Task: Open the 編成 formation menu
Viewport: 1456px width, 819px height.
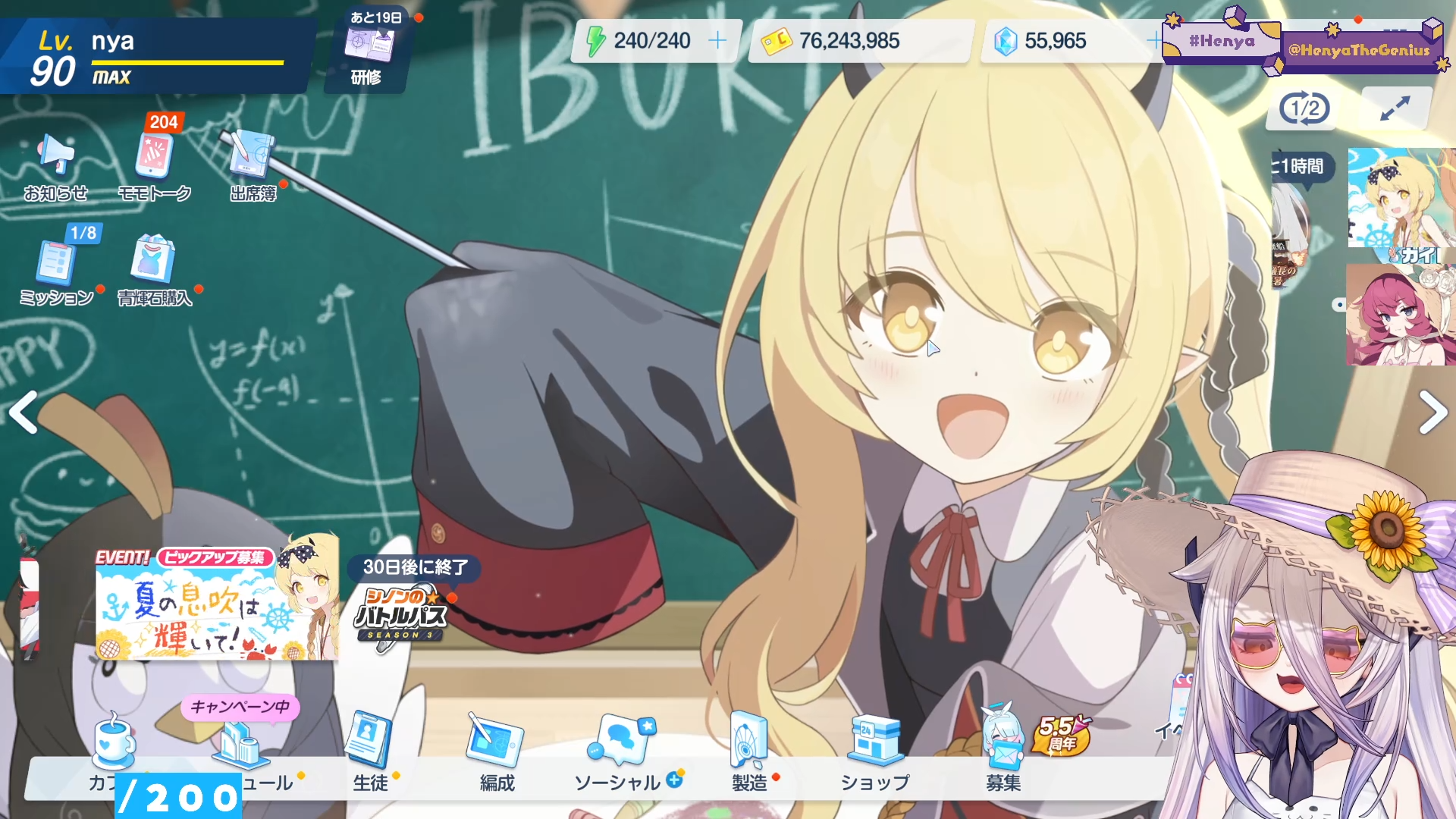Action: (x=497, y=753)
